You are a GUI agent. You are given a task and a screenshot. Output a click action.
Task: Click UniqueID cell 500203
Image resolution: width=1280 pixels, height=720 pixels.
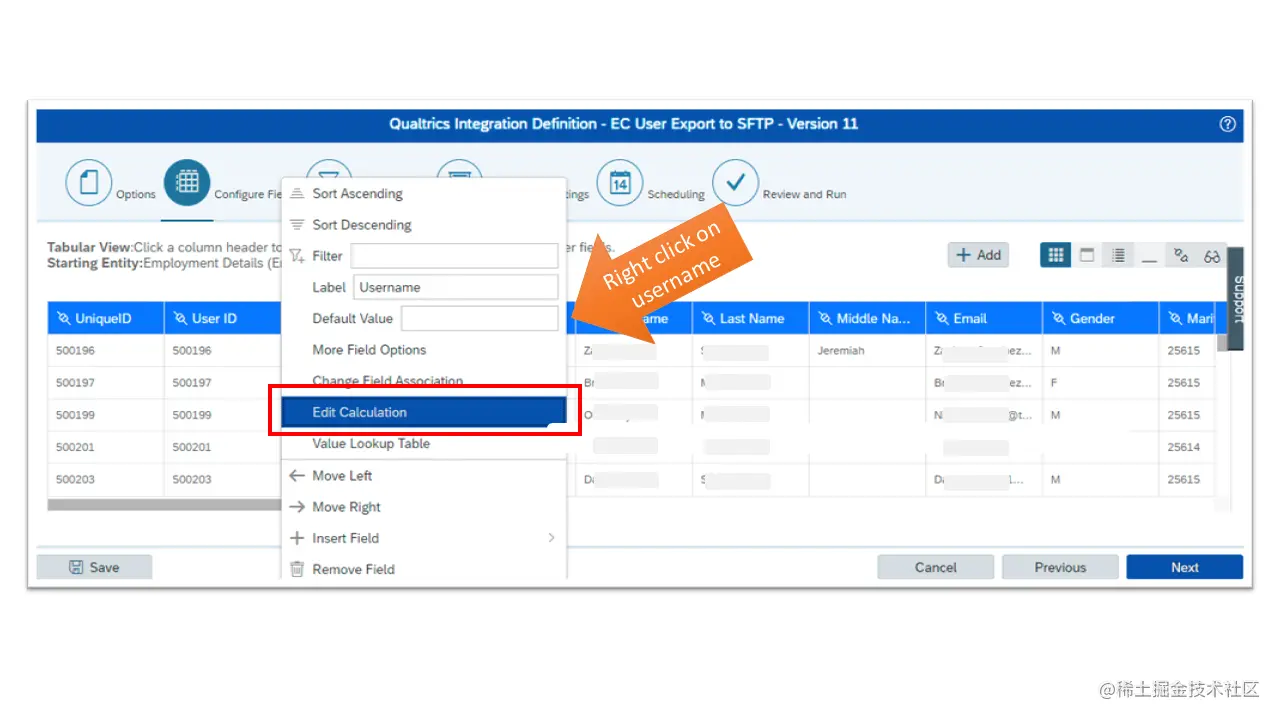pyautogui.click(x=106, y=479)
